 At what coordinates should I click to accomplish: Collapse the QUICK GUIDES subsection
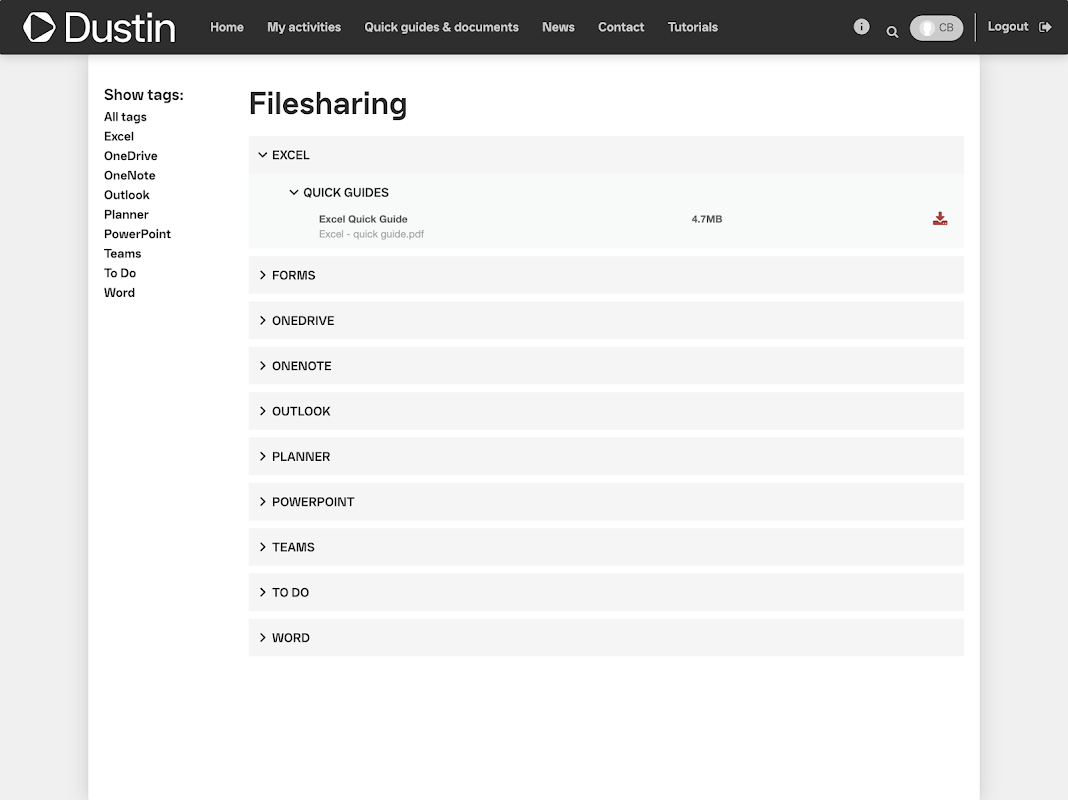point(339,193)
